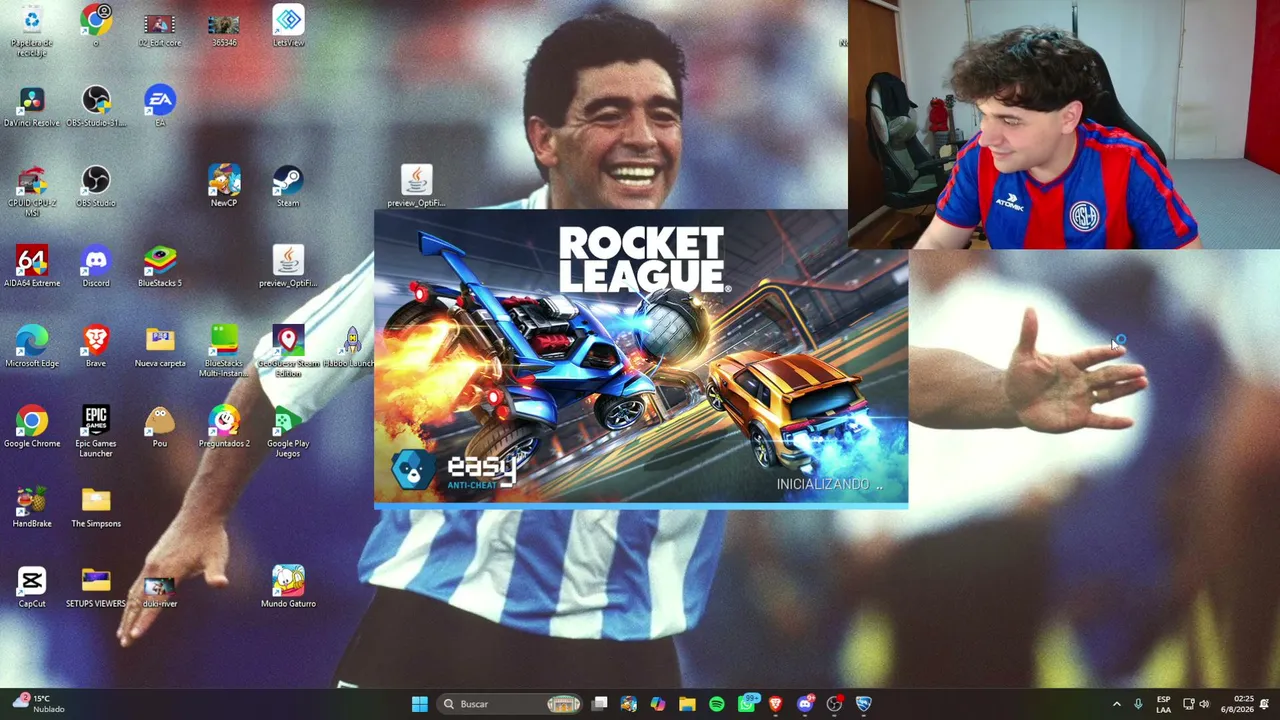1280x720 pixels.
Task: Open WhatsApp from the taskbar
Action: tap(746, 704)
